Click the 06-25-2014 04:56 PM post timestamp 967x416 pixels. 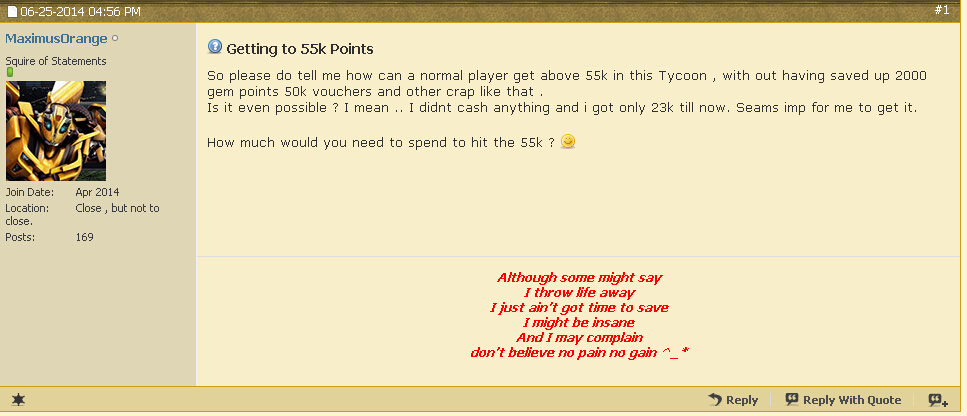tap(80, 12)
